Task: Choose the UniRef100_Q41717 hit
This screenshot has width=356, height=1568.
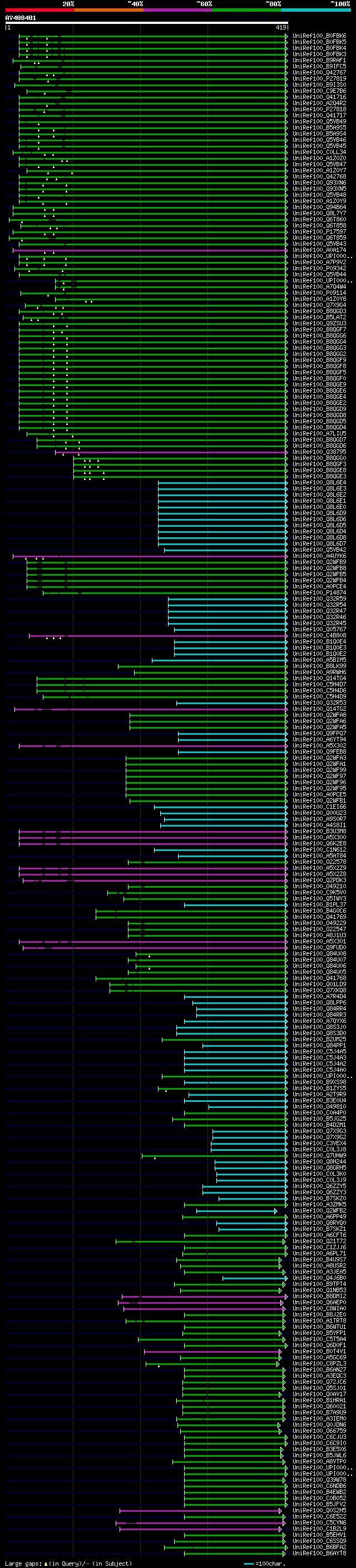Action: [319, 116]
